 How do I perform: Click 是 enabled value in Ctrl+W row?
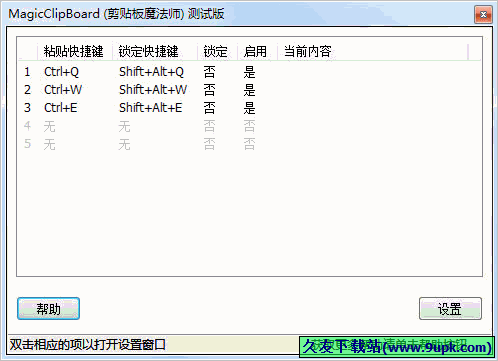(249, 90)
